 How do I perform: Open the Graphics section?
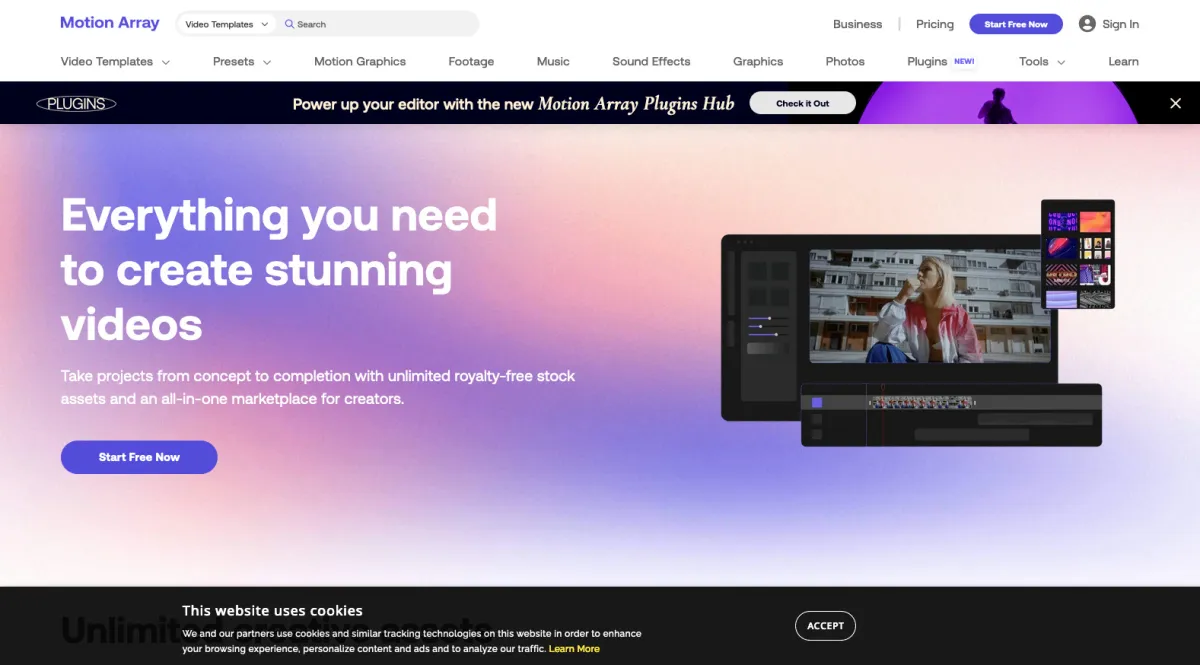[758, 61]
